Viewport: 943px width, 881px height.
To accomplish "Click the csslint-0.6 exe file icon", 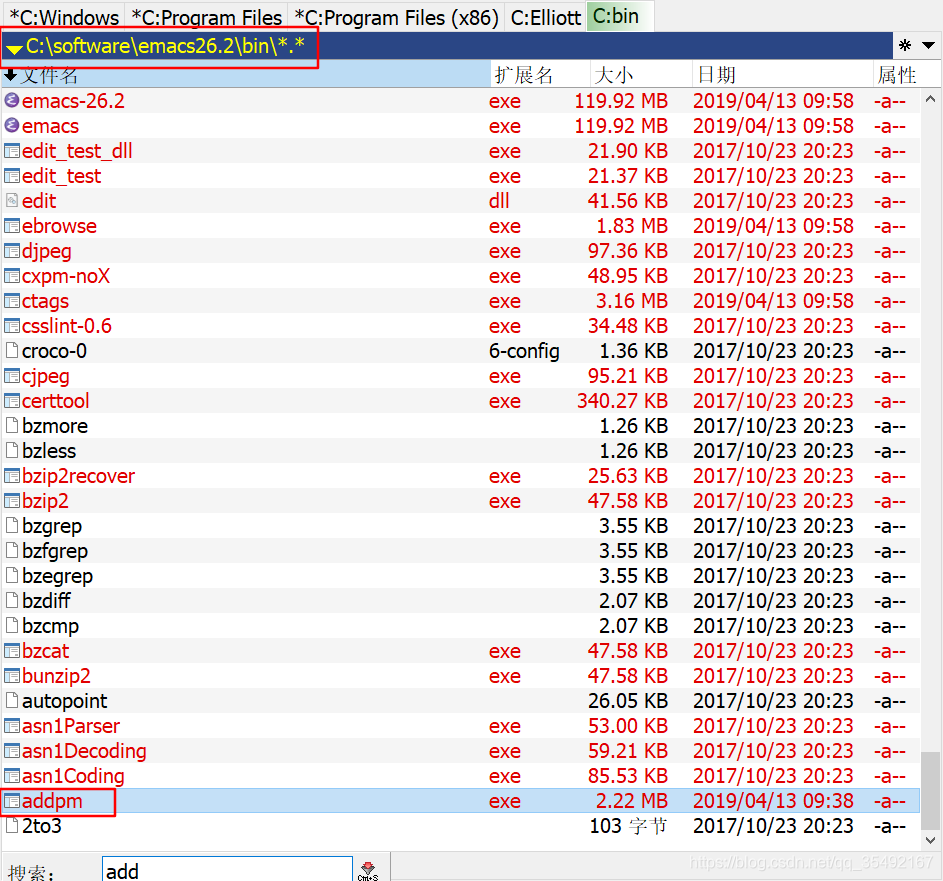I will coord(11,325).
